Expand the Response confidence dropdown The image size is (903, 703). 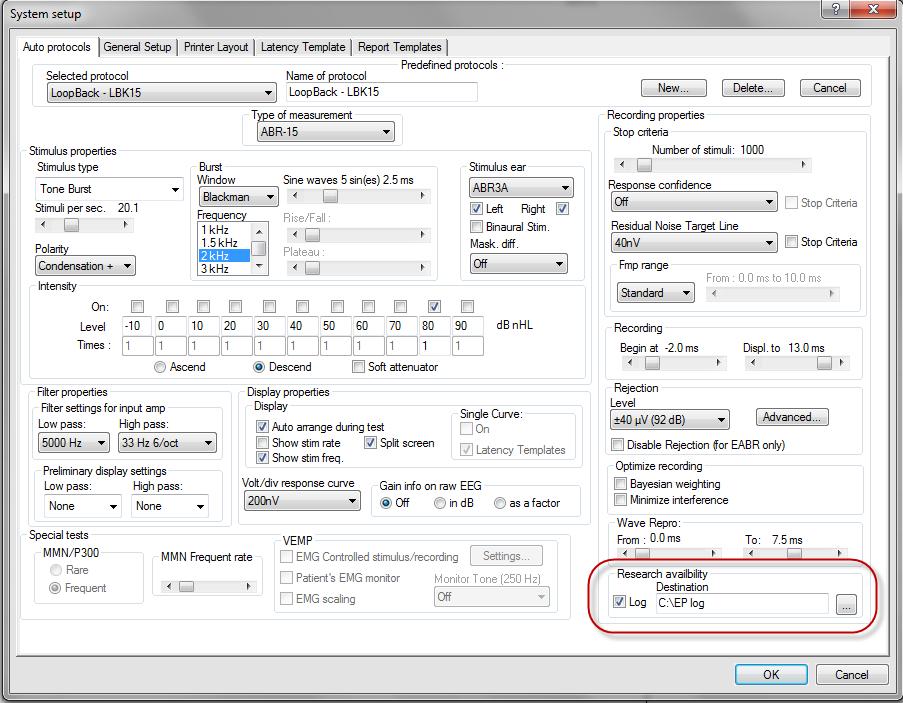coord(694,202)
